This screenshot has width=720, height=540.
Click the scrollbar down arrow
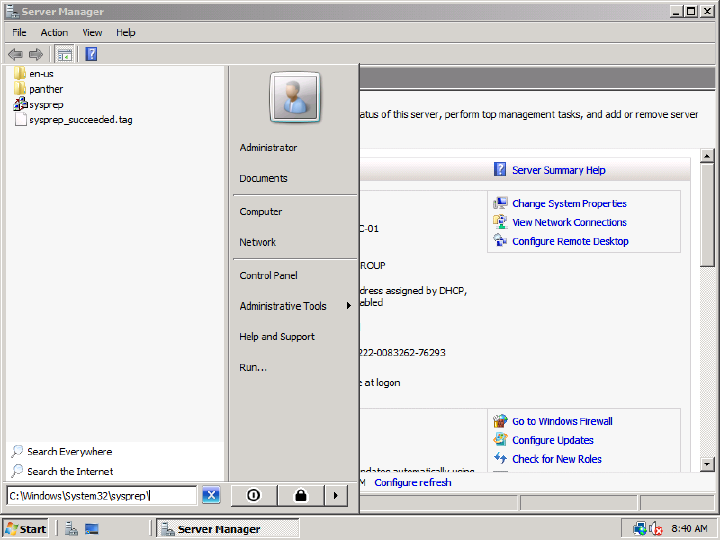tap(707, 464)
